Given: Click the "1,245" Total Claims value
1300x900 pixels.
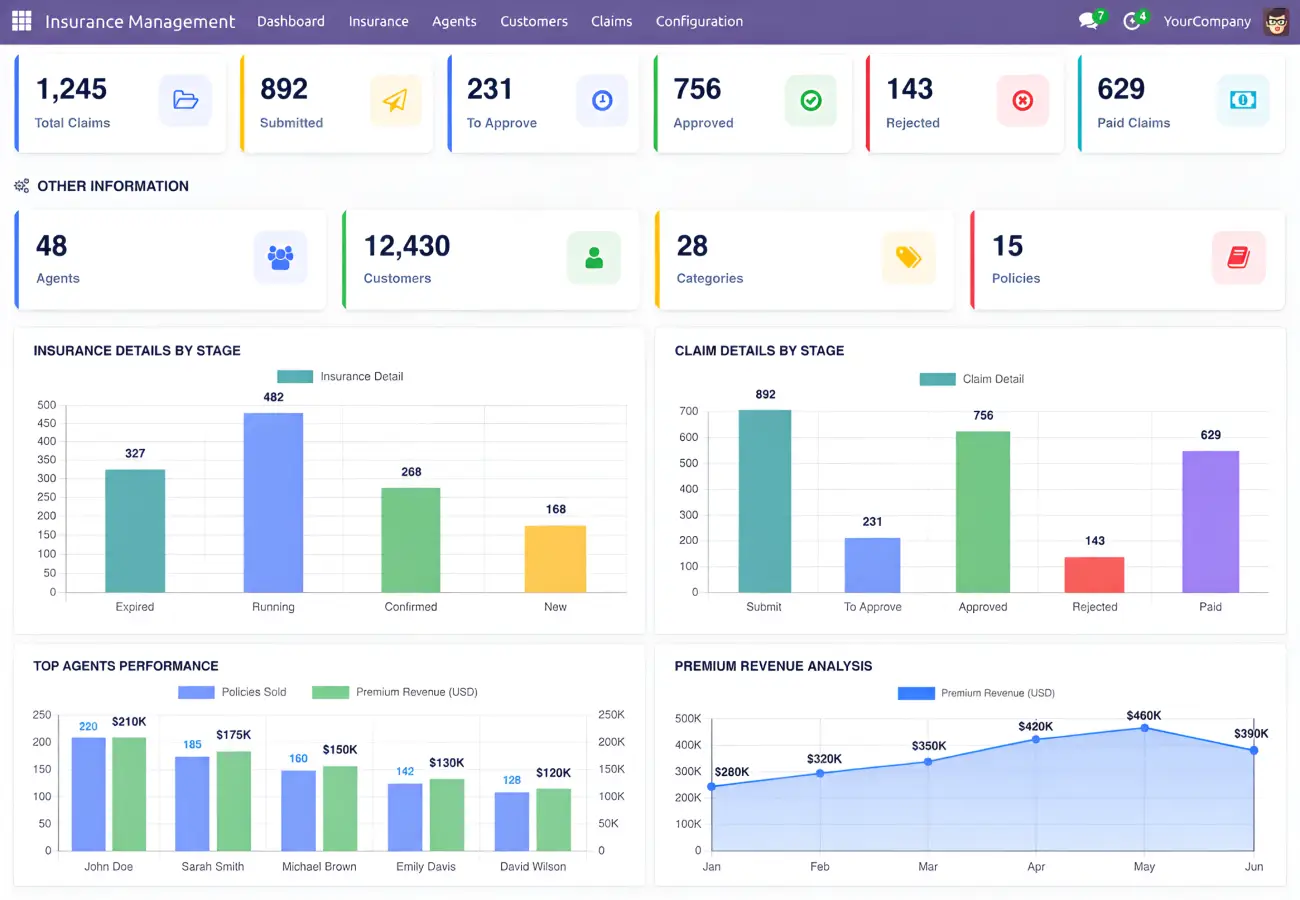Looking at the screenshot, I should [71, 89].
